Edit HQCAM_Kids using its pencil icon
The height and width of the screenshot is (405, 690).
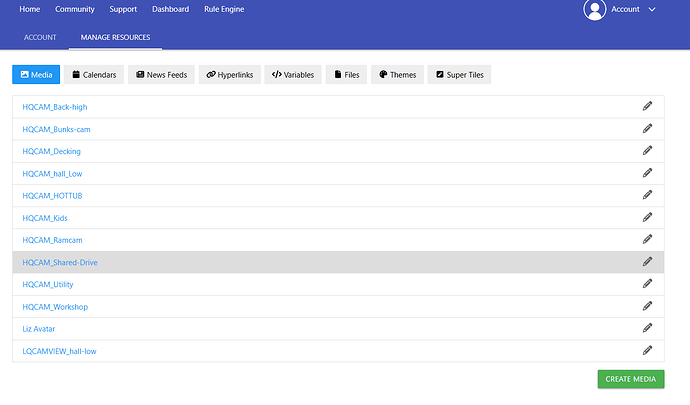click(647, 217)
